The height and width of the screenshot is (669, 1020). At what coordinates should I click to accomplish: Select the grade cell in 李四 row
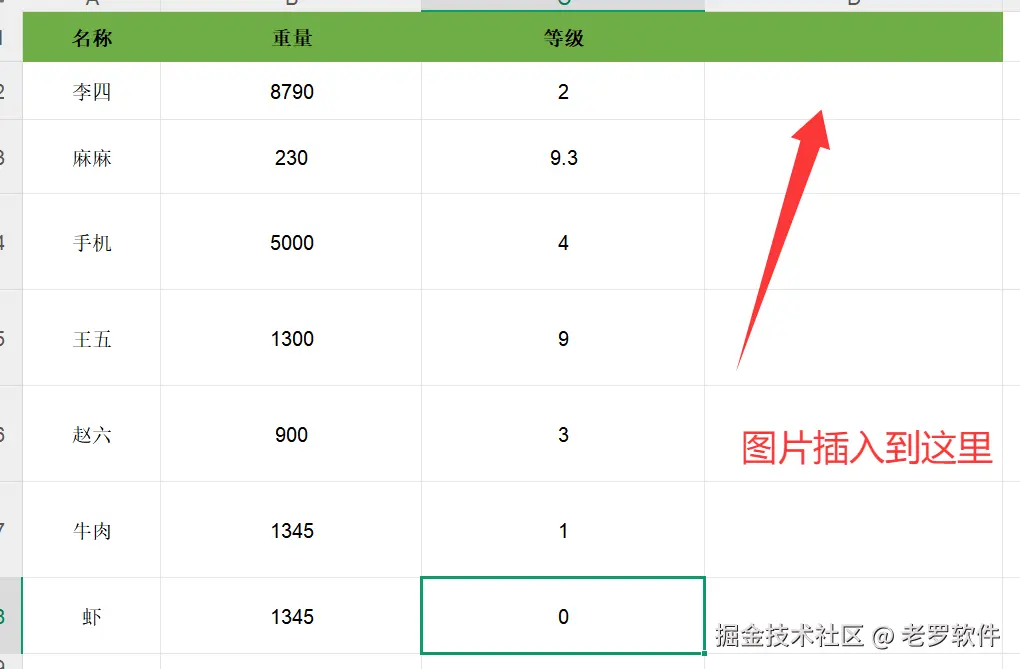point(563,91)
